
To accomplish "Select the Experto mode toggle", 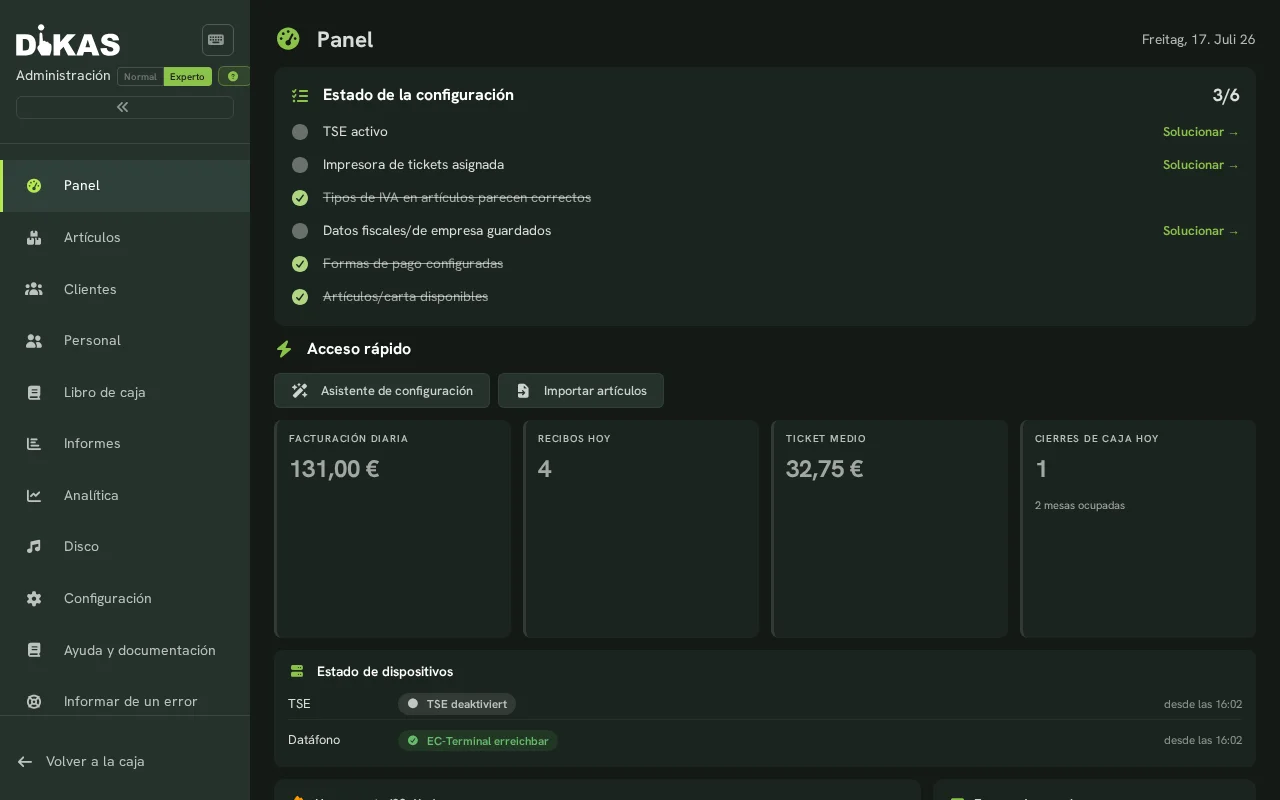I will tap(187, 77).
